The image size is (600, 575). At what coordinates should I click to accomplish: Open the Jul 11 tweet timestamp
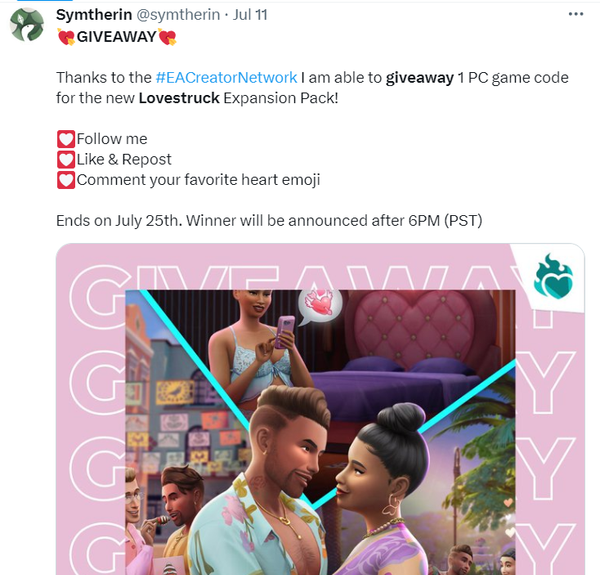pyautogui.click(x=250, y=15)
